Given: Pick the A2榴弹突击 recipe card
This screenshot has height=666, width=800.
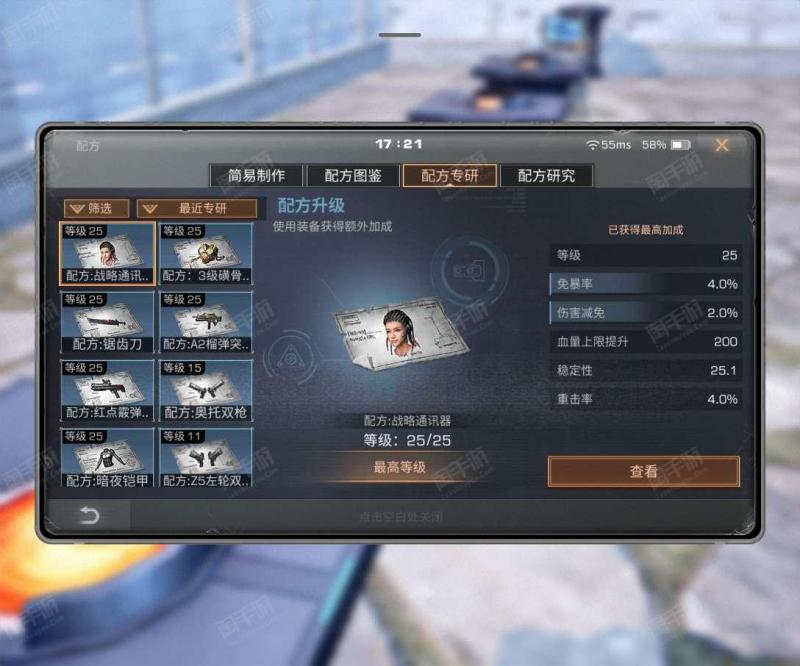Looking at the screenshot, I should click(206, 322).
